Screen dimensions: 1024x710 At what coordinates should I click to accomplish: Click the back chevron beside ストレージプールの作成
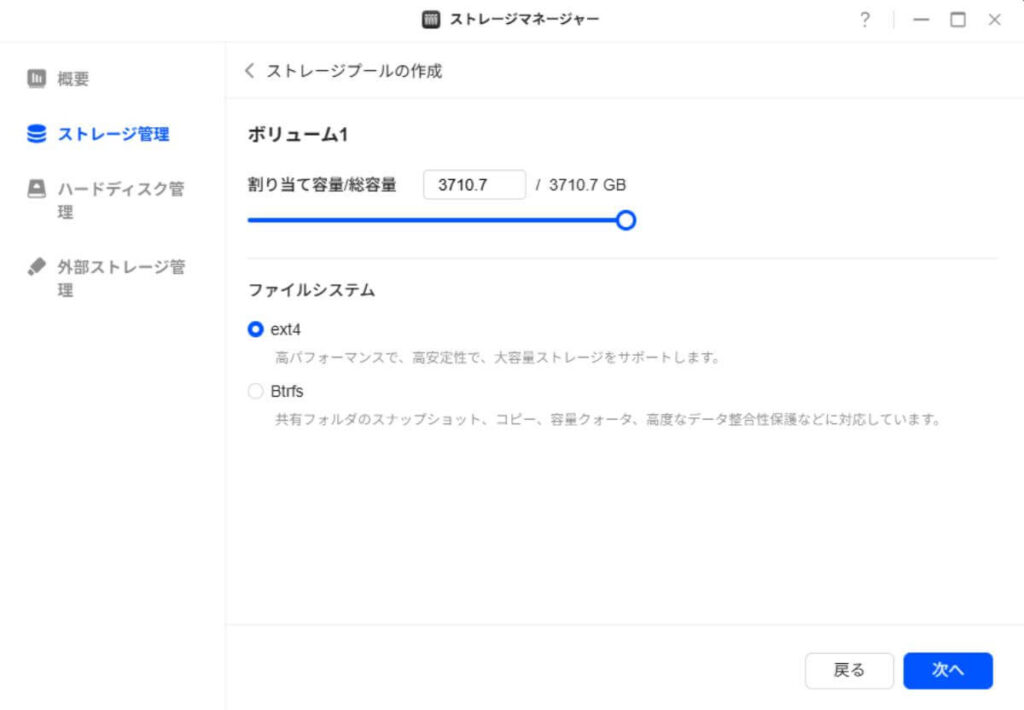248,70
